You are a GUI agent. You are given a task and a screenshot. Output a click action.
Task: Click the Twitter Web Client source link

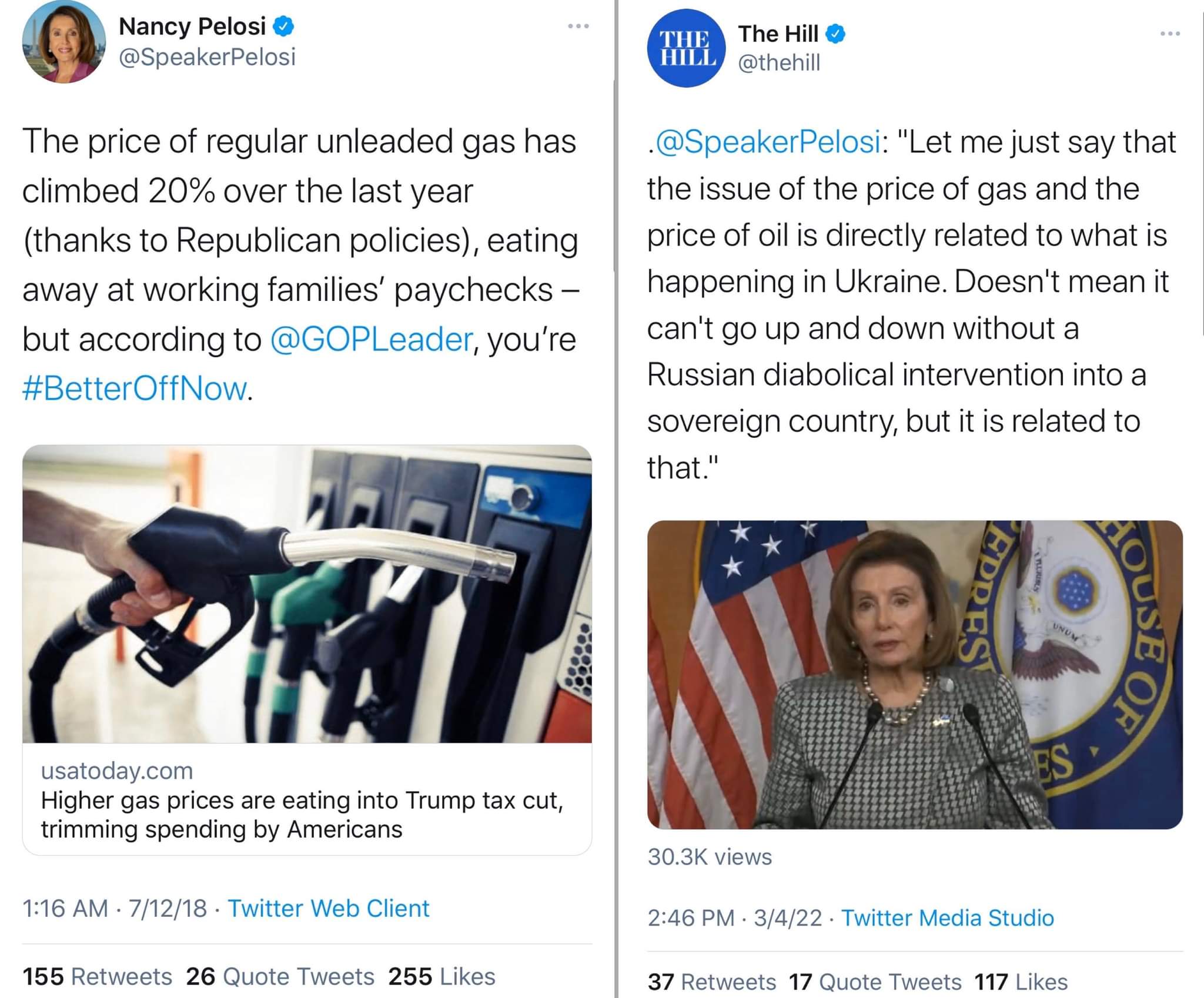329,908
